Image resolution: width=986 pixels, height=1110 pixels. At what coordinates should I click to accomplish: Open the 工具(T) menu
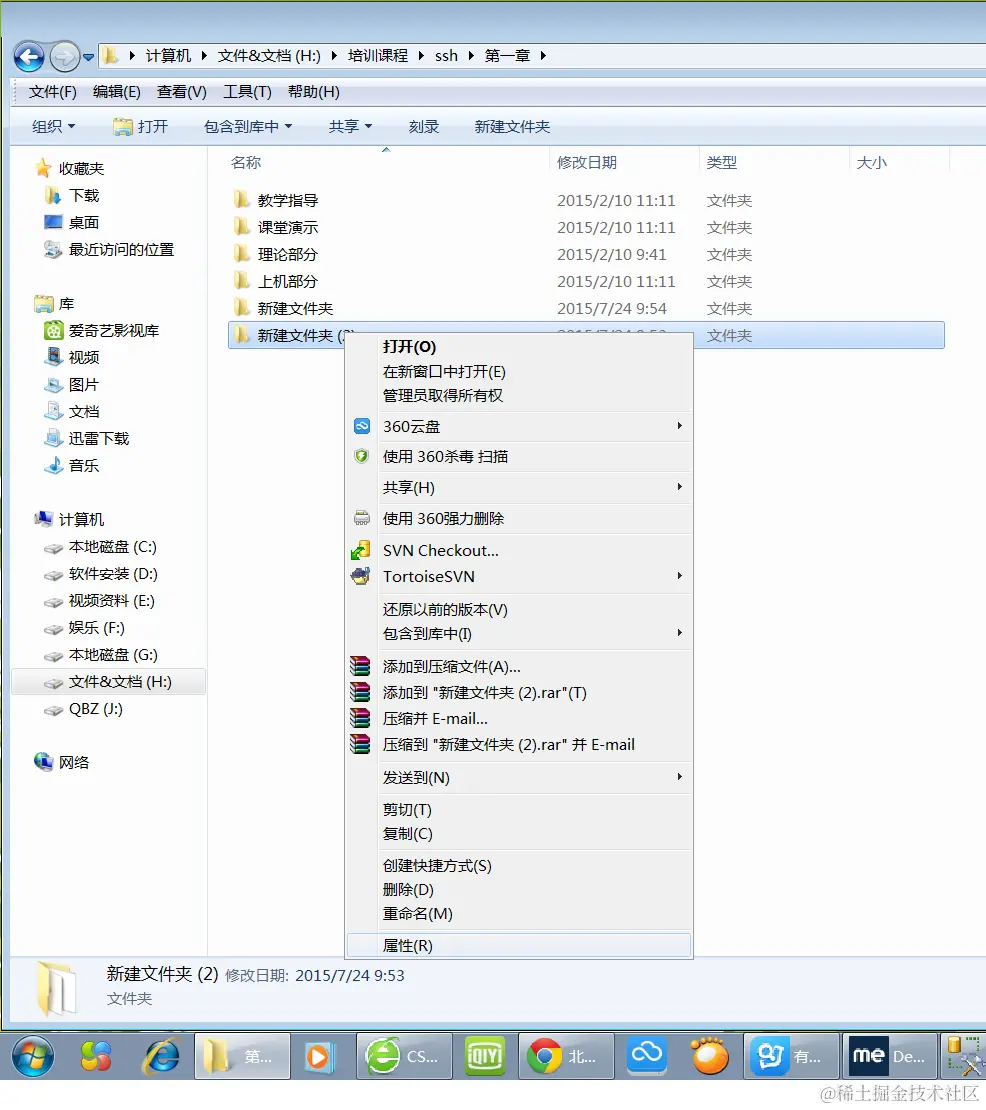click(247, 91)
